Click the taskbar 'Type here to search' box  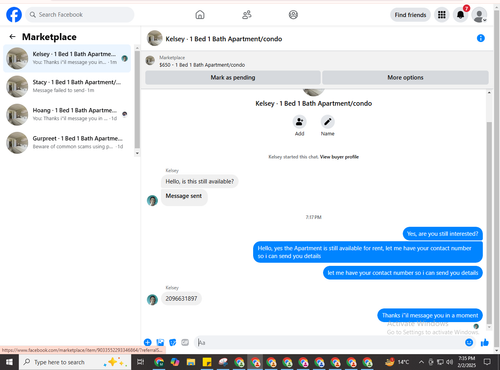(x=75, y=362)
